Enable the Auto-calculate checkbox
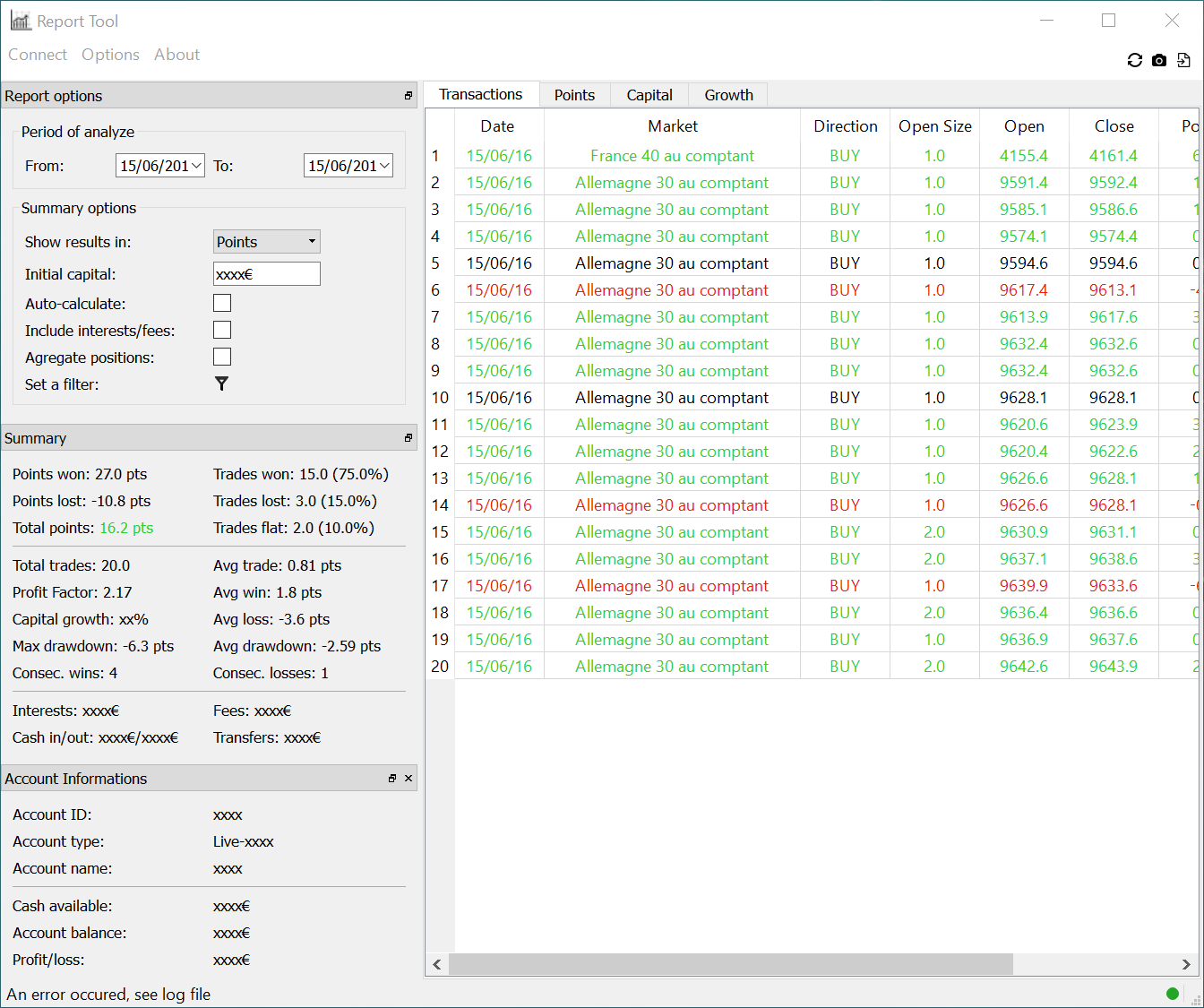The image size is (1204, 1008). click(x=222, y=303)
